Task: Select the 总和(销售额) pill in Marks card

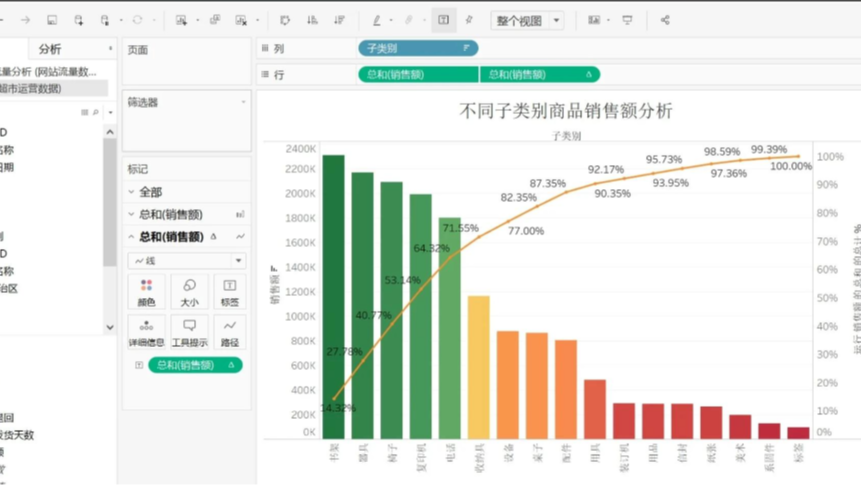Action: click(x=195, y=365)
